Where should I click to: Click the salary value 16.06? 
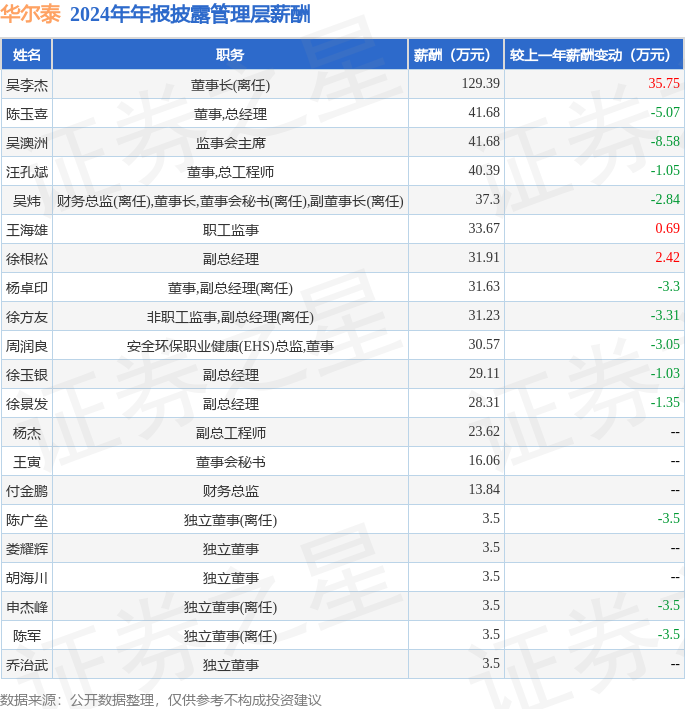[484, 460]
